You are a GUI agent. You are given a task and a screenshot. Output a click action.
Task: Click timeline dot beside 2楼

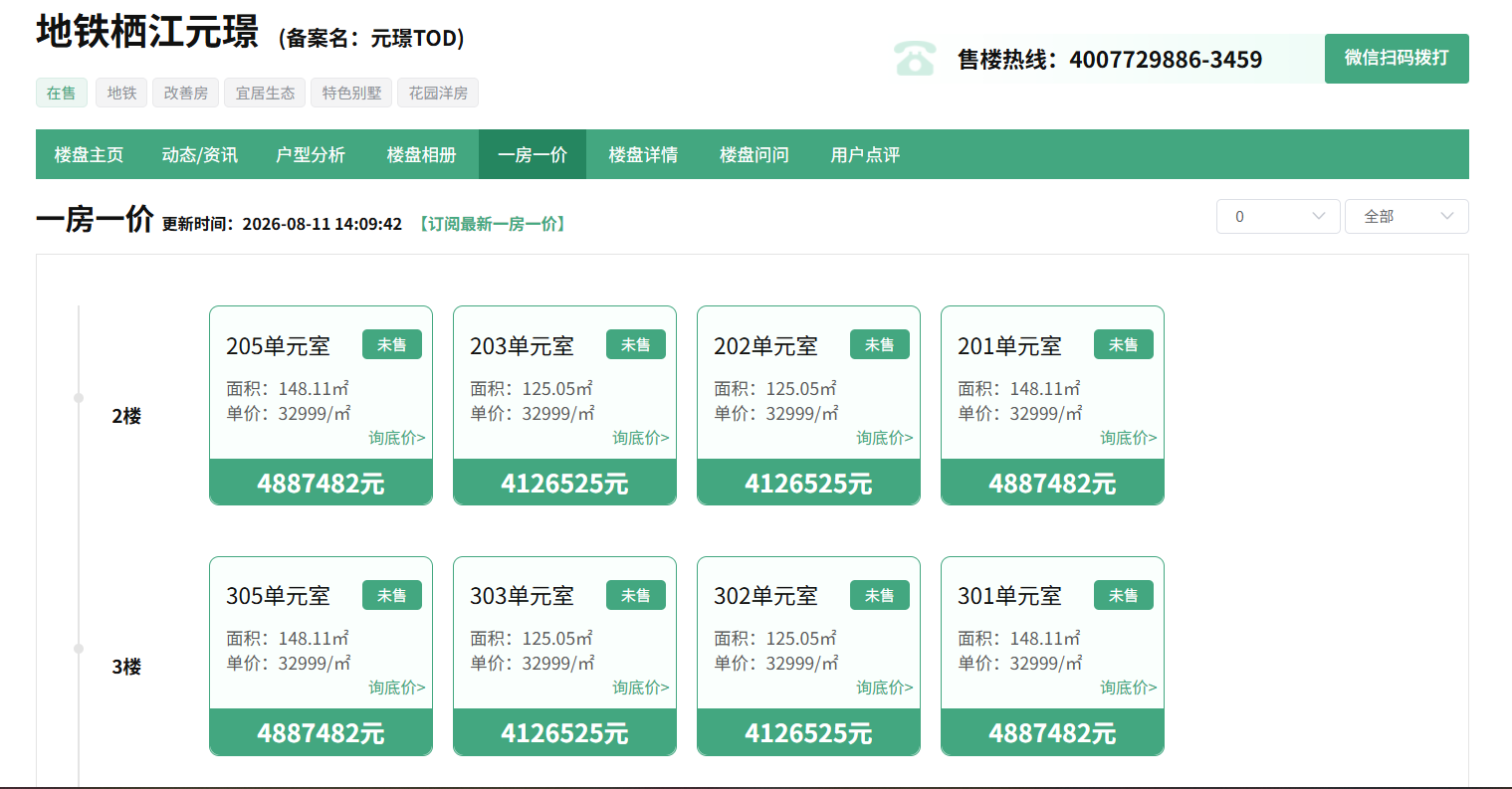coord(79,398)
